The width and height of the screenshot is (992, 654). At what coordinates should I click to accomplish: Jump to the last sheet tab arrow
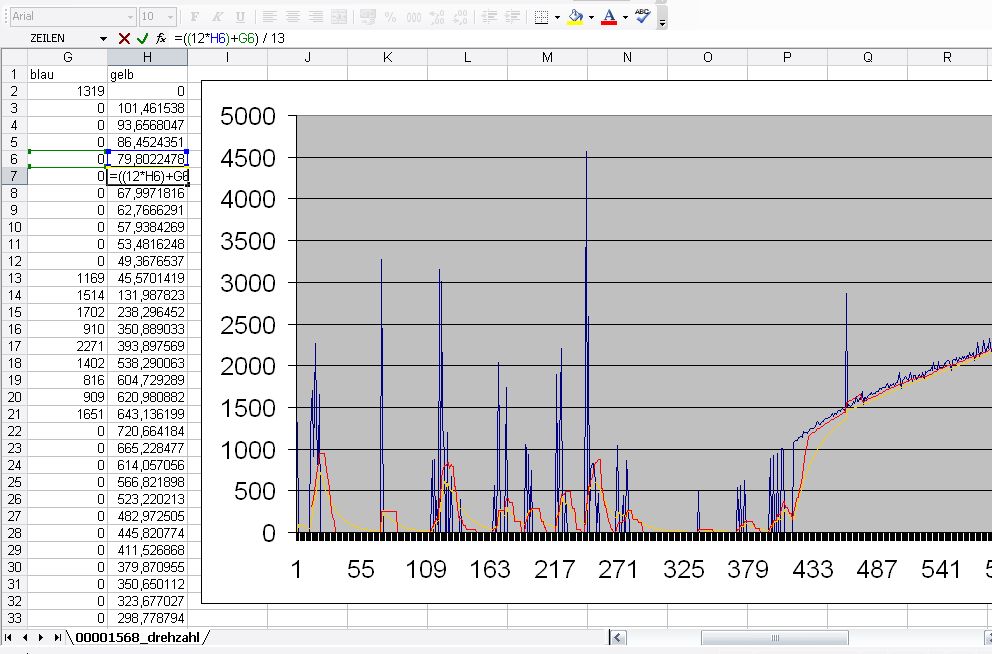pos(58,637)
